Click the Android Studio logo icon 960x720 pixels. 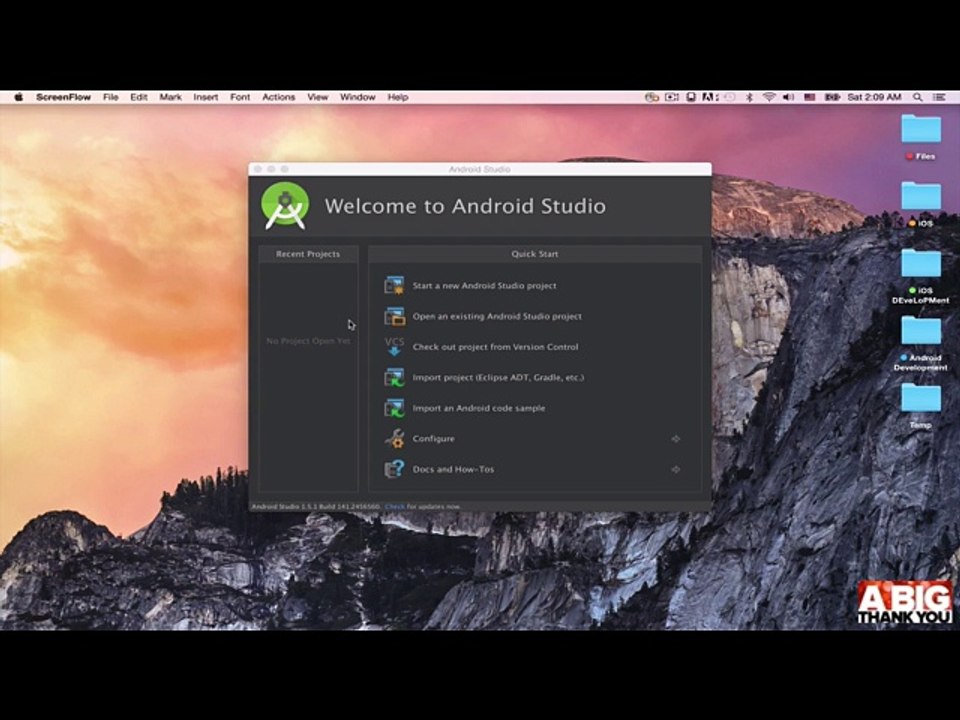click(285, 206)
